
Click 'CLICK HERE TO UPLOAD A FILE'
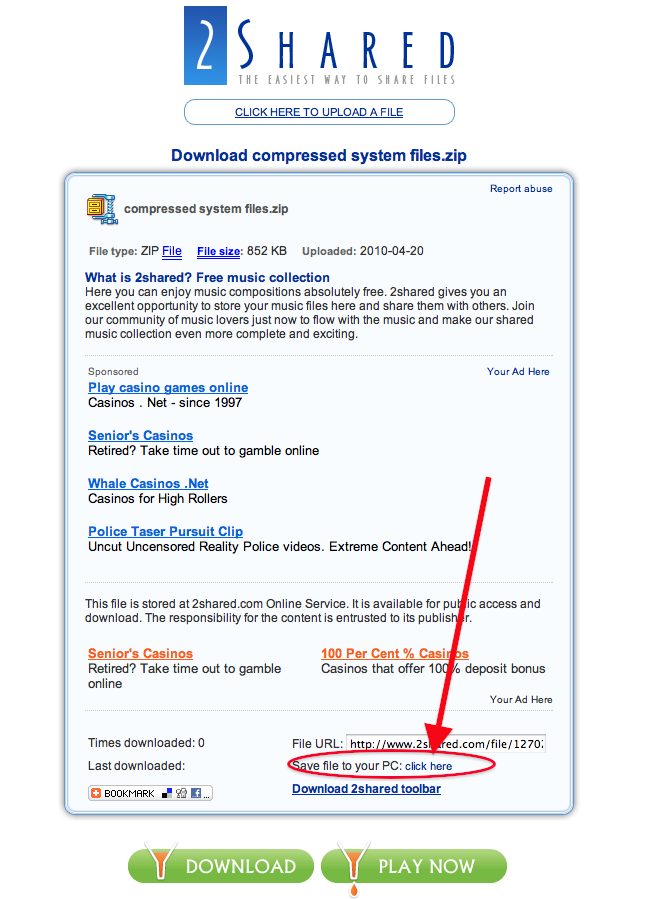319,112
